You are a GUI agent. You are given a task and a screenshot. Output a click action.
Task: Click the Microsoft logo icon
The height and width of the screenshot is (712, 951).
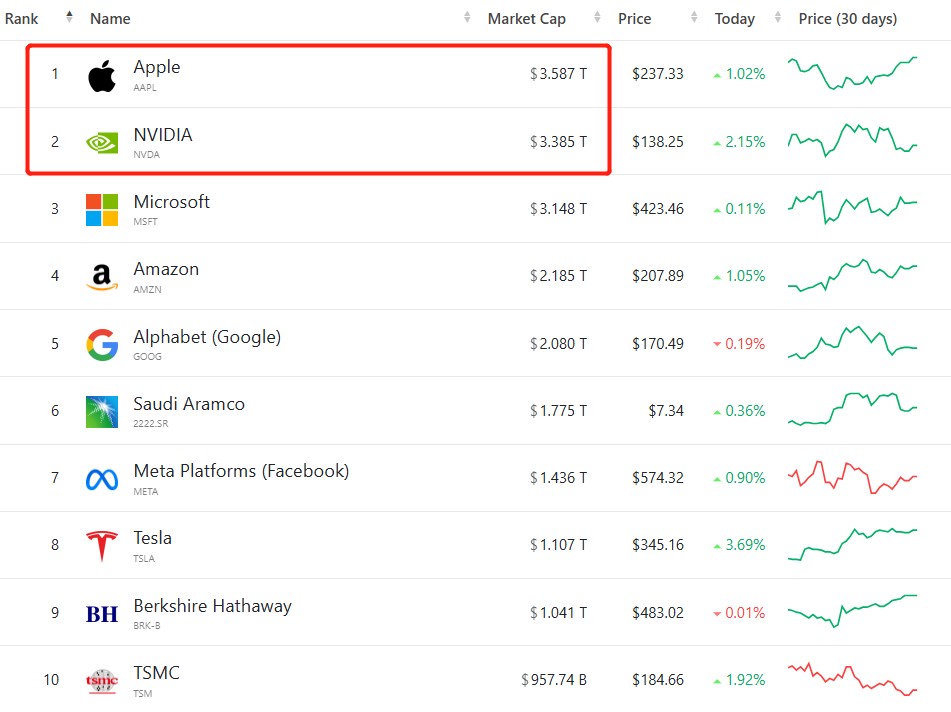tap(101, 210)
